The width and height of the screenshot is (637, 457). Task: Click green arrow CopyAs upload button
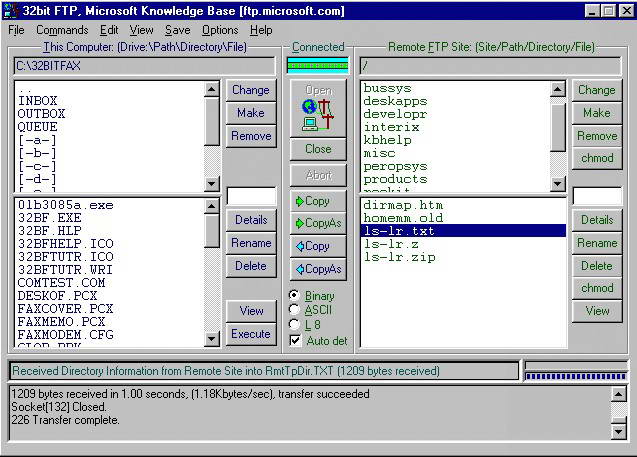[x=318, y=223]
